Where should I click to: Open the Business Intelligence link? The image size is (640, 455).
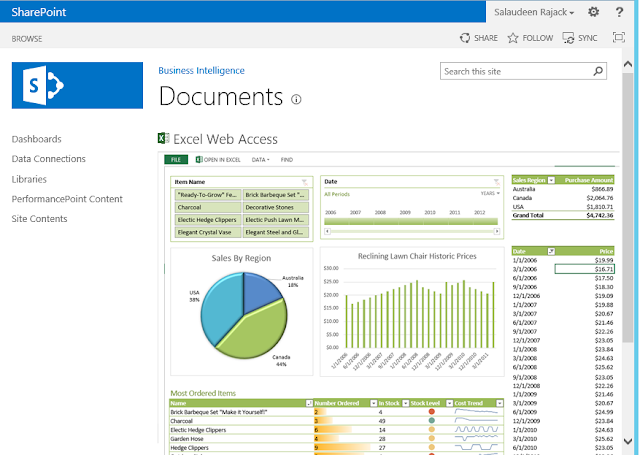click(201, 71)
